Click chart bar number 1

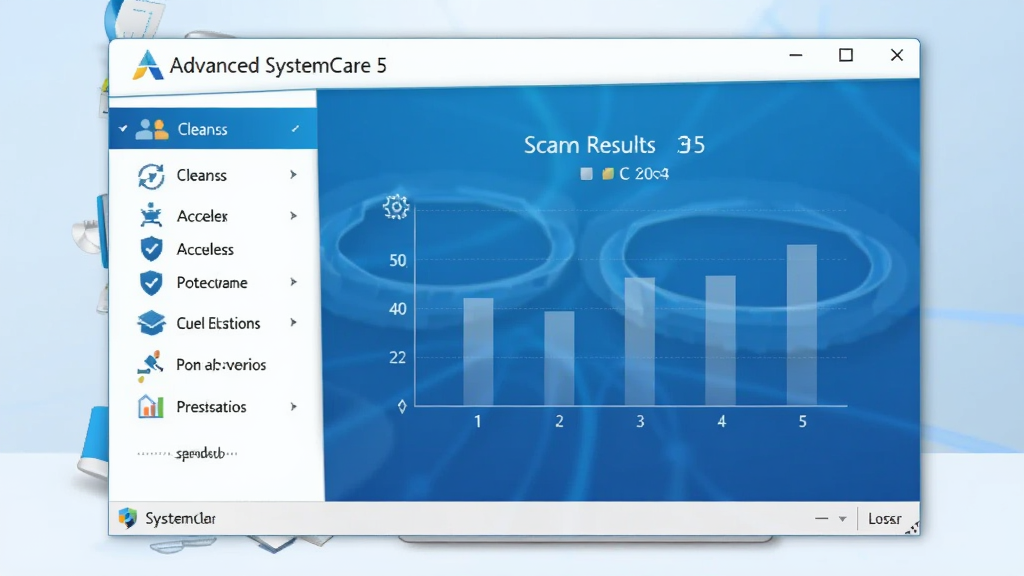tap(478, 352)
